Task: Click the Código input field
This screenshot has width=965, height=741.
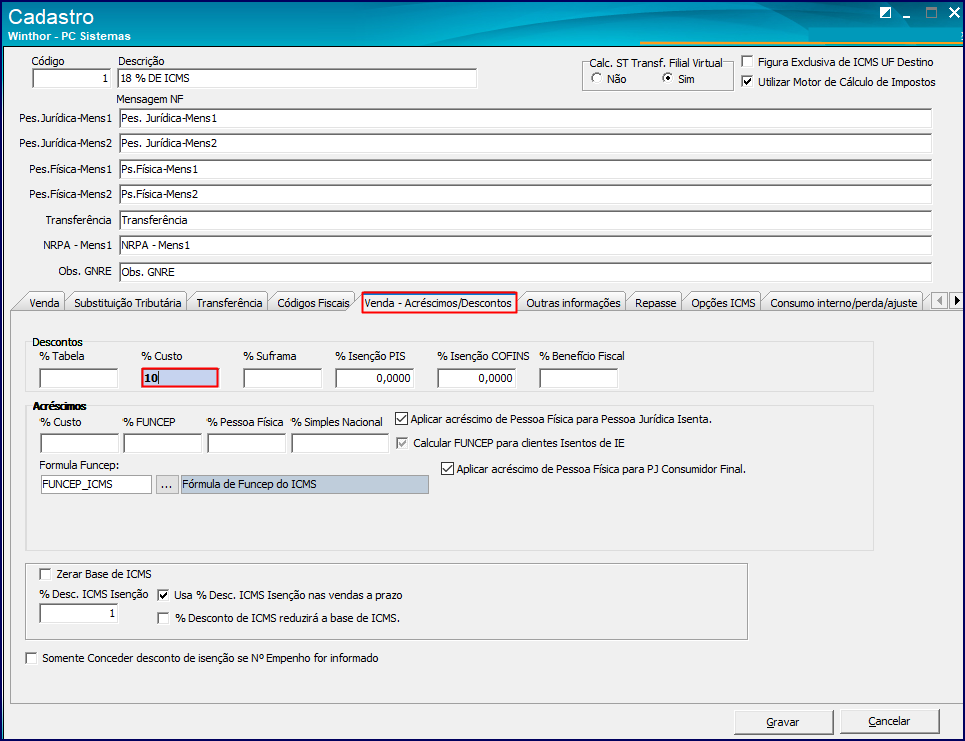Action: pos(71,78)
